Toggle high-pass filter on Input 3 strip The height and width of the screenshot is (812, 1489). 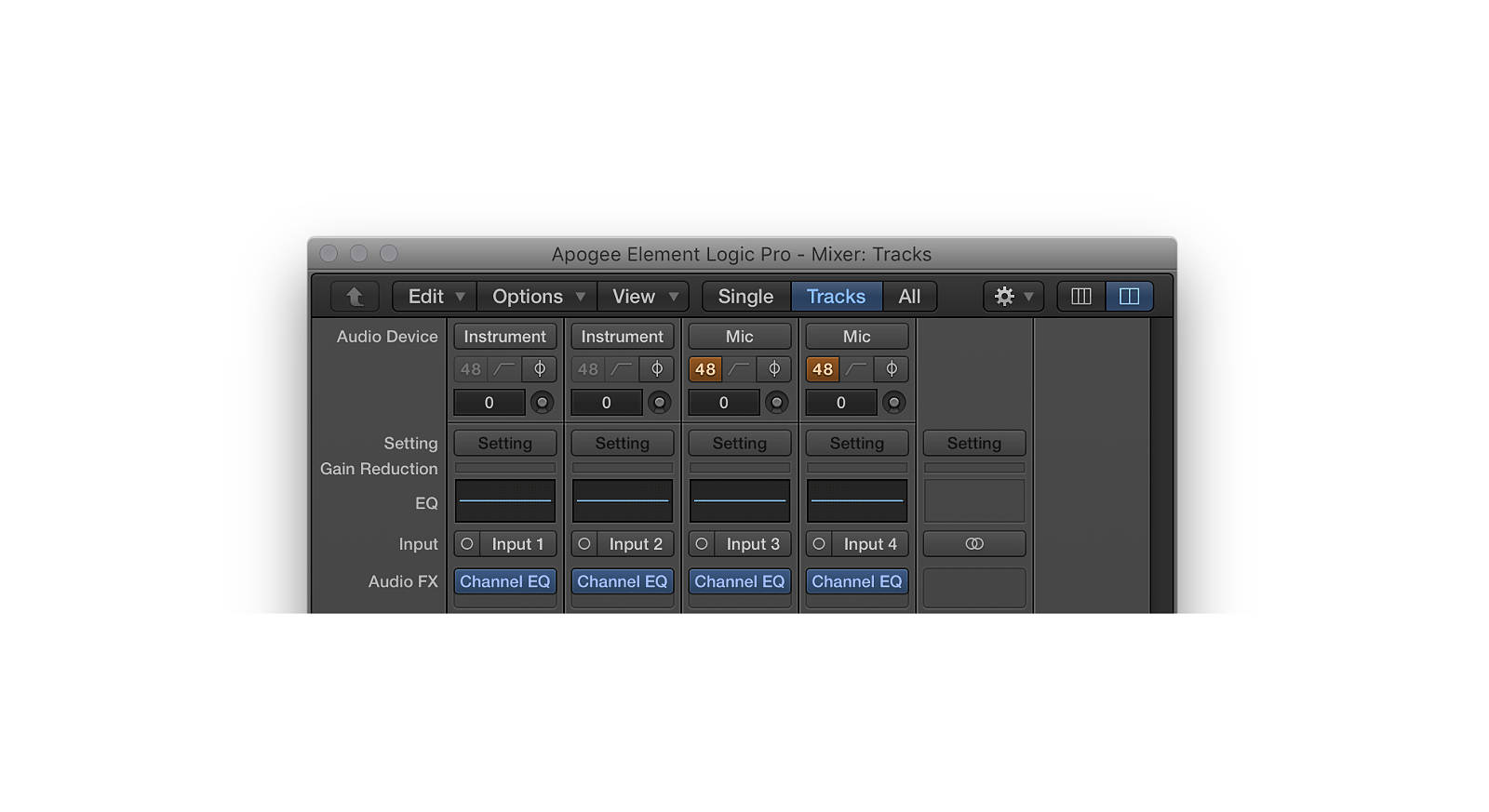pyautogui.click(x=739, y=369)
